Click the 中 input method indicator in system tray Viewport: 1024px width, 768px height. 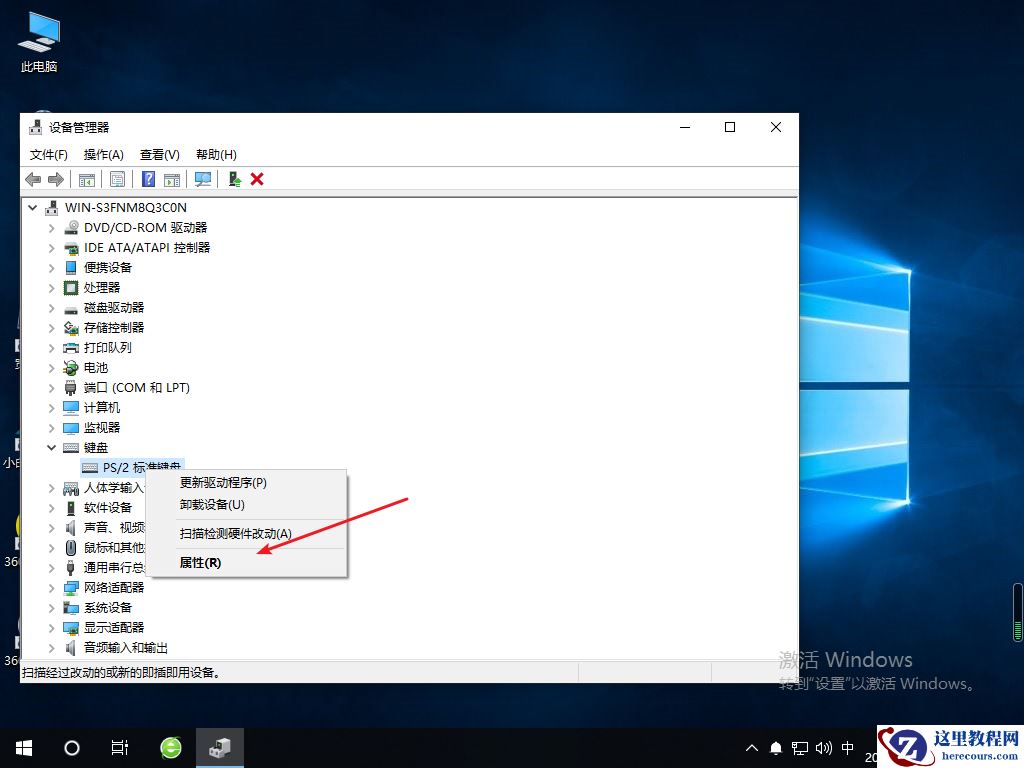[848, 747]
